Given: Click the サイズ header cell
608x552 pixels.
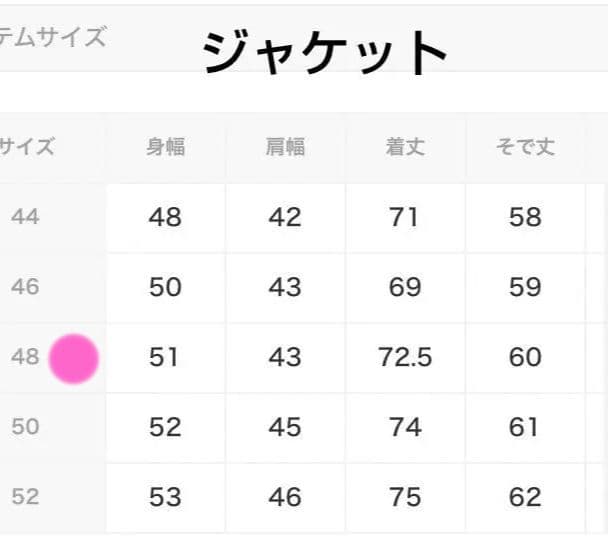Looking at the screenshot, I should pyautogui.click(x=26, y=148).
